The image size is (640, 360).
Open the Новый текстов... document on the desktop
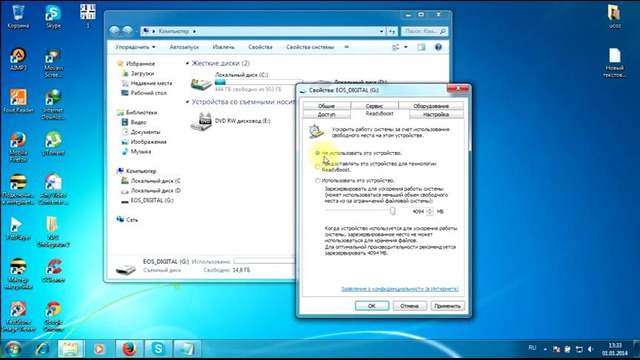(614, 62)
